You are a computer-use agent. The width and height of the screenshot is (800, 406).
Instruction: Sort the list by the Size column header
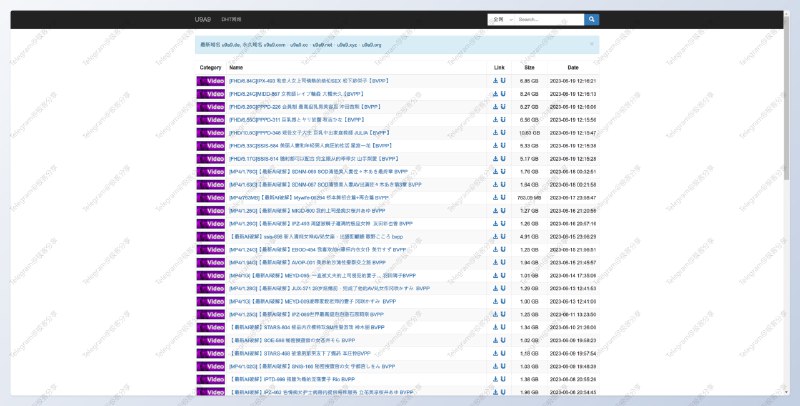point(529,67)
